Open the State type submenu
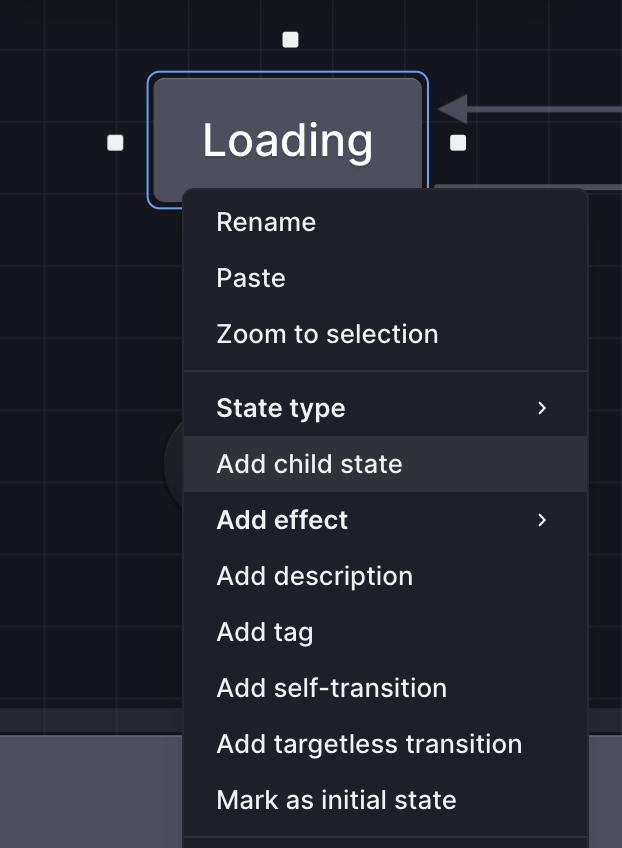622x848 pixels. tap(281, 408)
